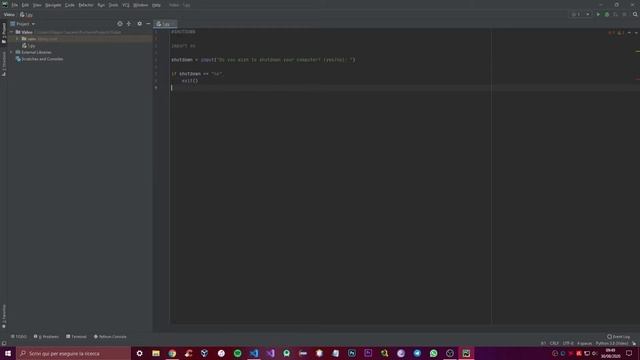This screenshot has width=640, height=360.
Task: Click the PyCharm taskbar icon
Action: click(466, 353)
